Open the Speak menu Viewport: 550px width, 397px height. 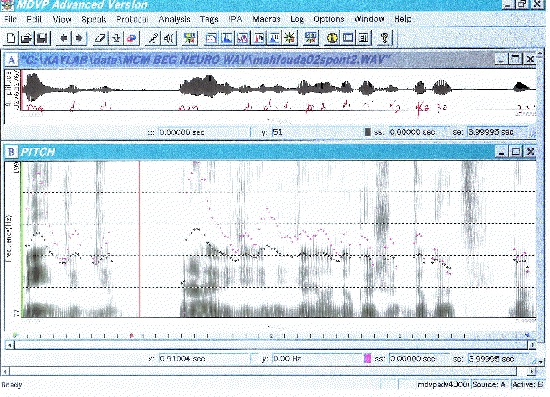tap(93, 19)
